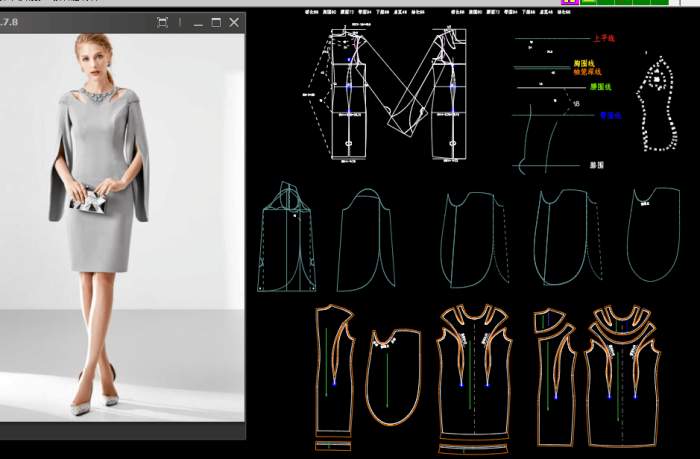Click the green swatch in top toolbar
Screen dimensions: 700x459
click(620, 3)
